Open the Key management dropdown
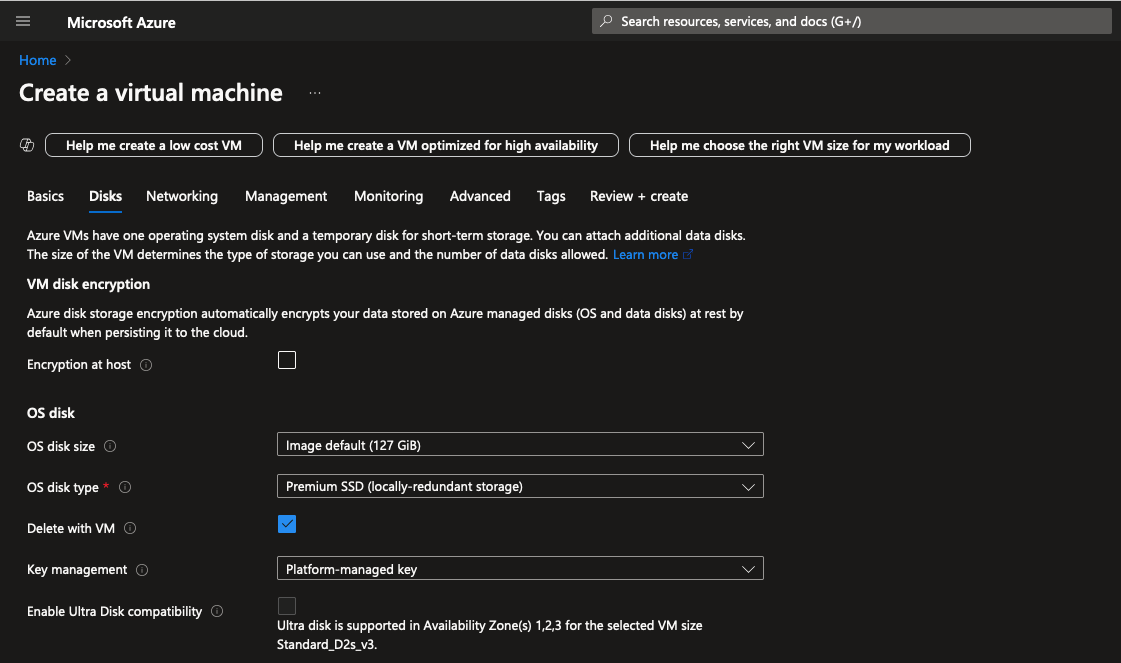Viewport: 1121px width, 663px height. 519,569
